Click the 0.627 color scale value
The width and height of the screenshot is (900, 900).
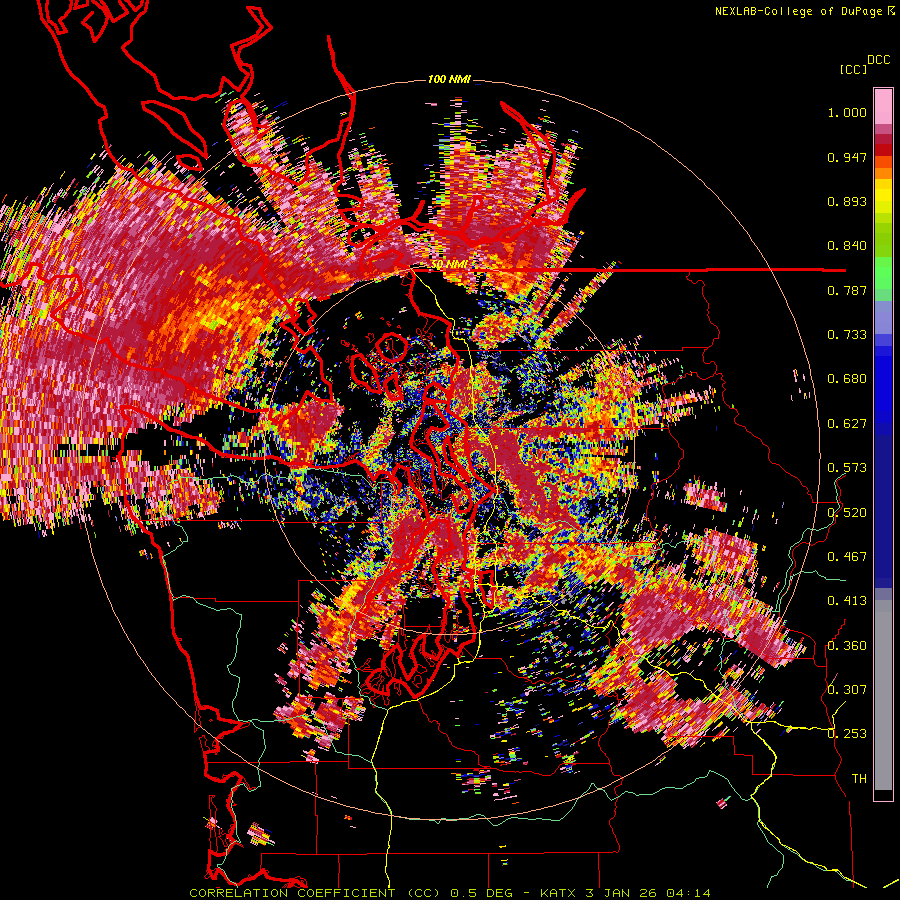pyautogui.click(x=847, y=424)
